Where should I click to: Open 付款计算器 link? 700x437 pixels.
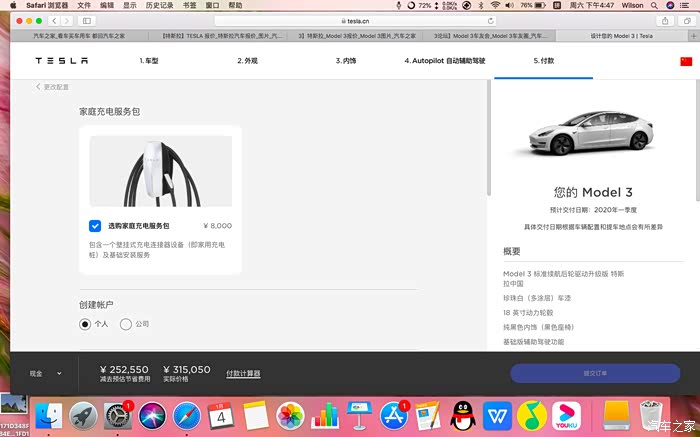243,373
